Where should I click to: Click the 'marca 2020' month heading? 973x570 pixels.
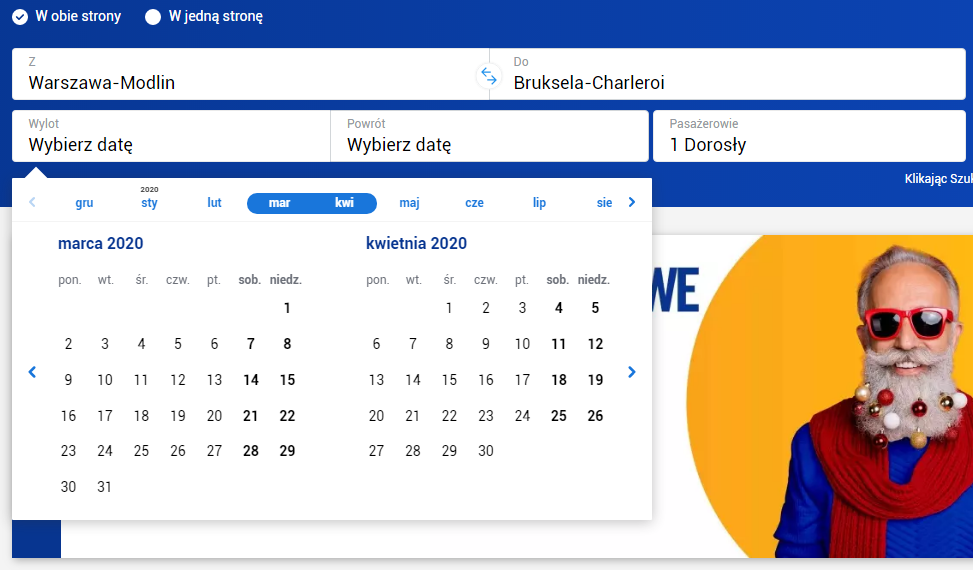[101, 243]
